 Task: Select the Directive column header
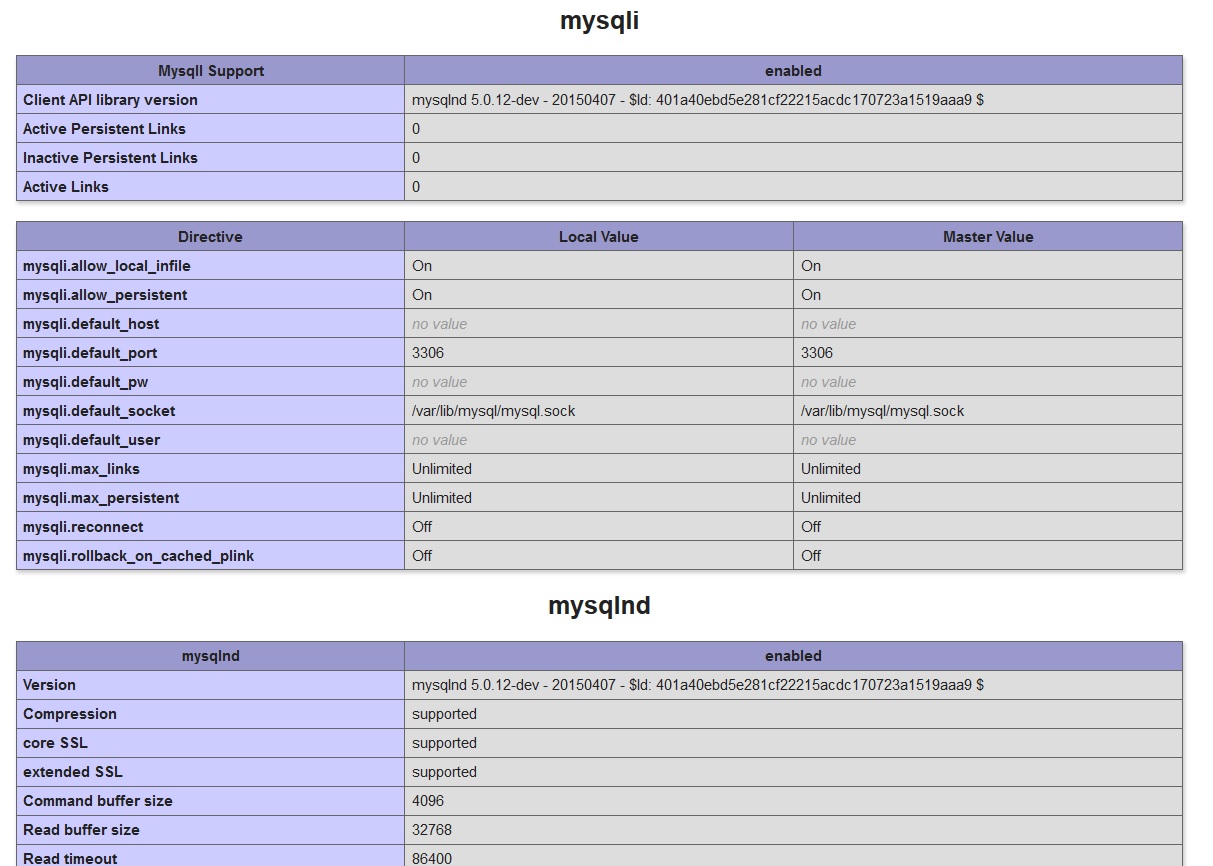(x=209, y=237)
